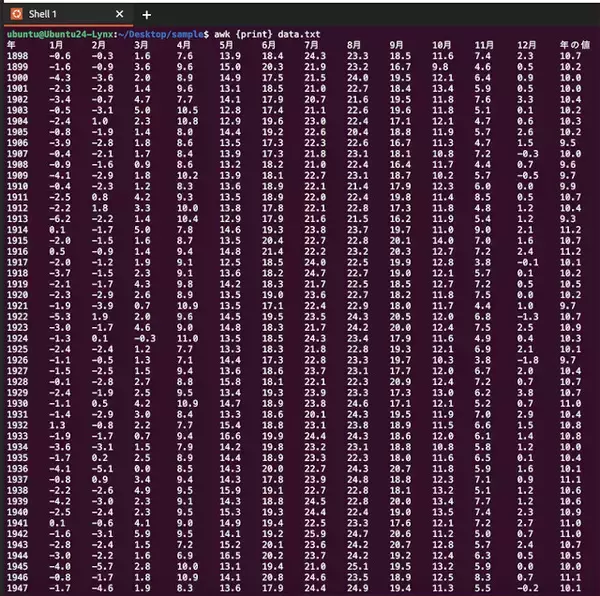Screen dimensions: 600x596
Task: Click October value 9.8 in 1899 row
Action: 440,67
